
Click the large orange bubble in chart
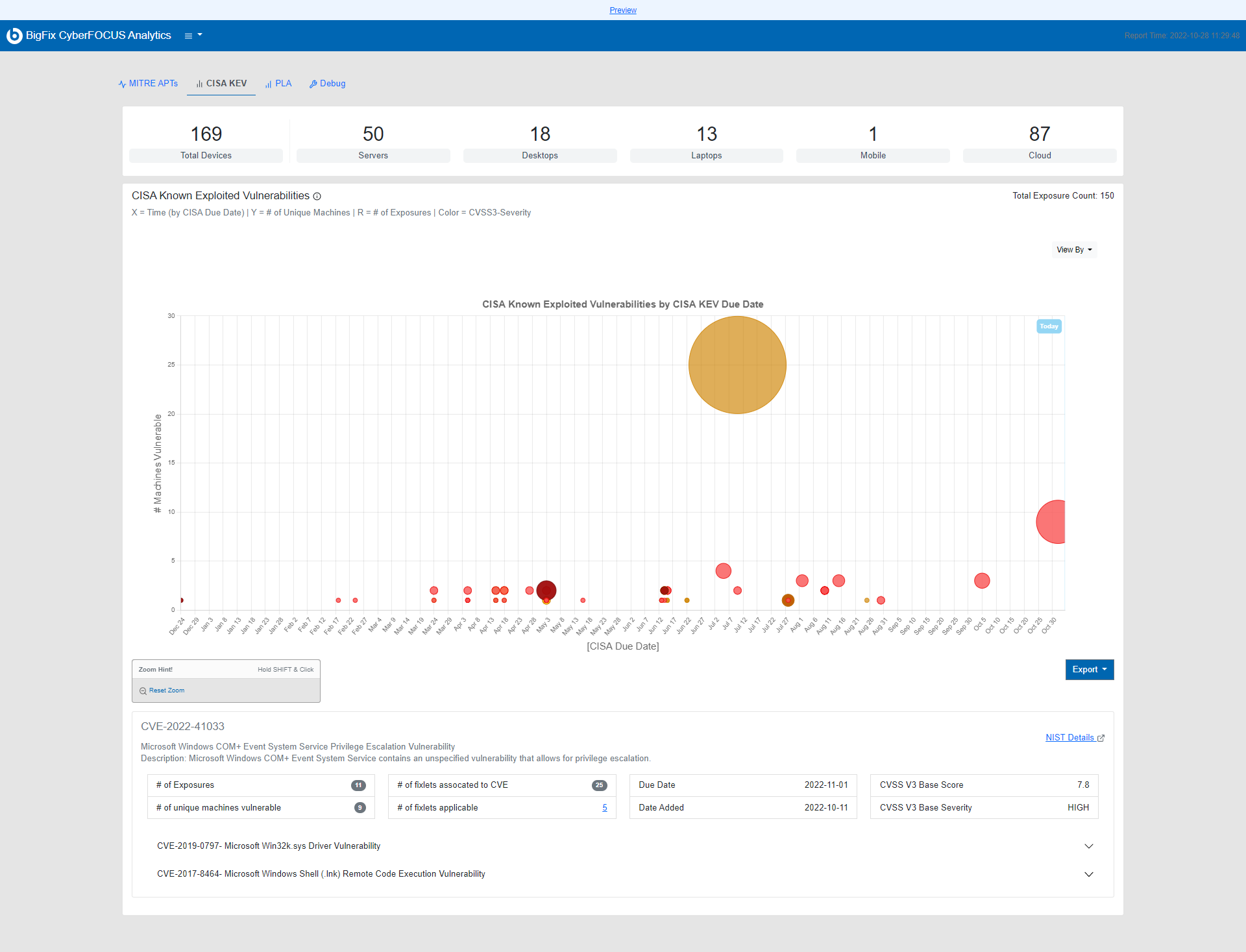pyautogui.click(x=737, y=365)
